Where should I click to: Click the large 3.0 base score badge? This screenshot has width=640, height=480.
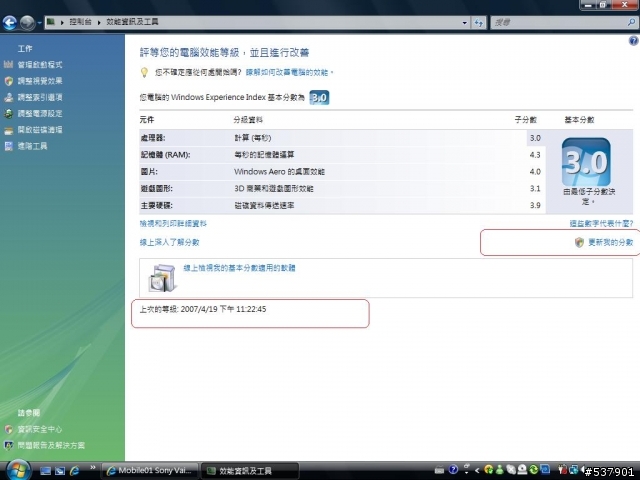click(586, 162)
